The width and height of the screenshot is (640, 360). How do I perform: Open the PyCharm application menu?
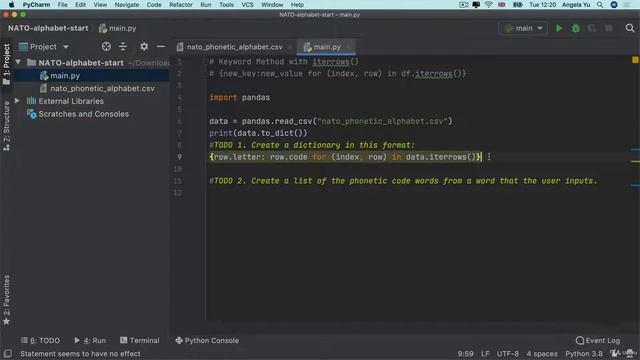36,5
